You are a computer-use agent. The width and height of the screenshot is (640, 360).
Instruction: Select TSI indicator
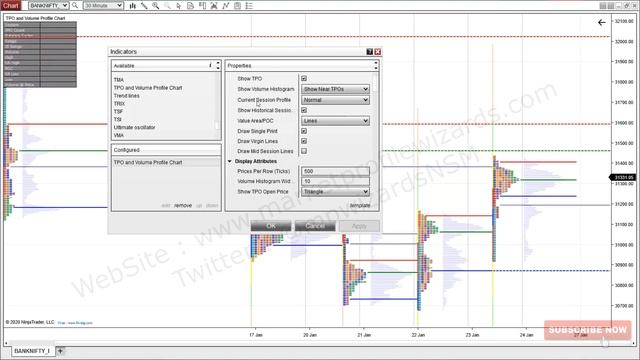(x=118, y=119)
